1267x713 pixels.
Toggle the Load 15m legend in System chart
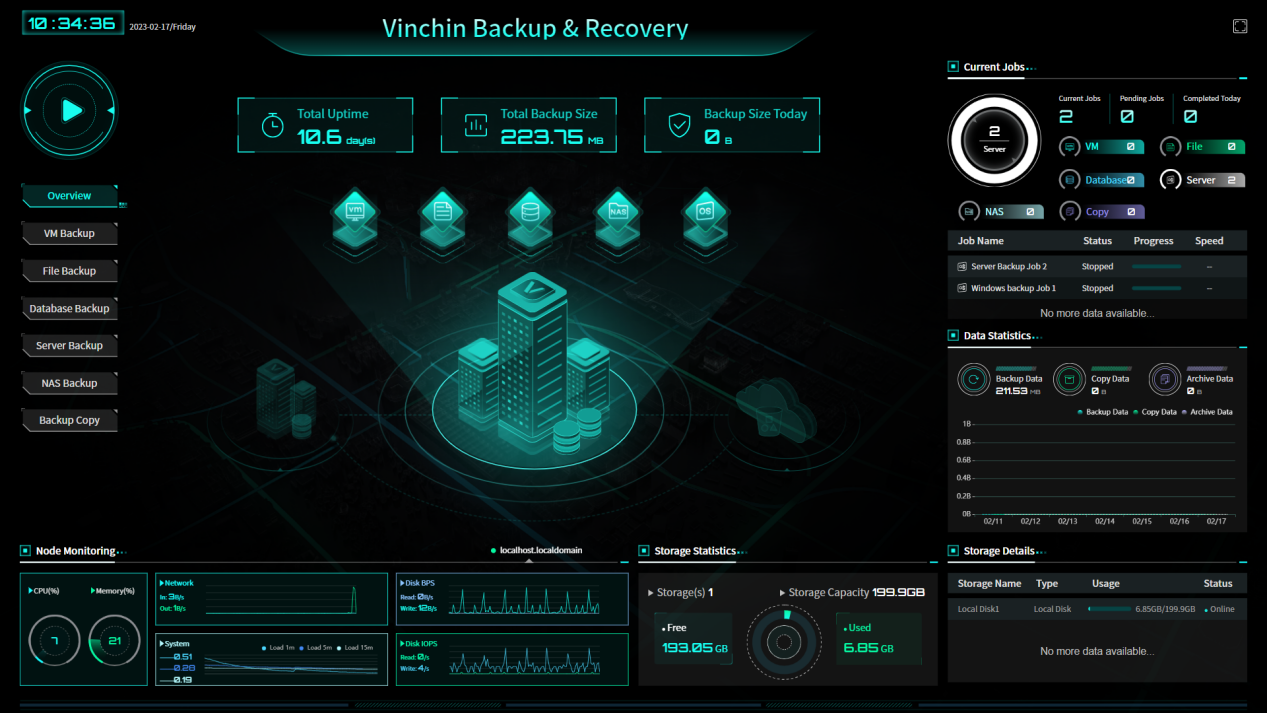pos(357,645)
